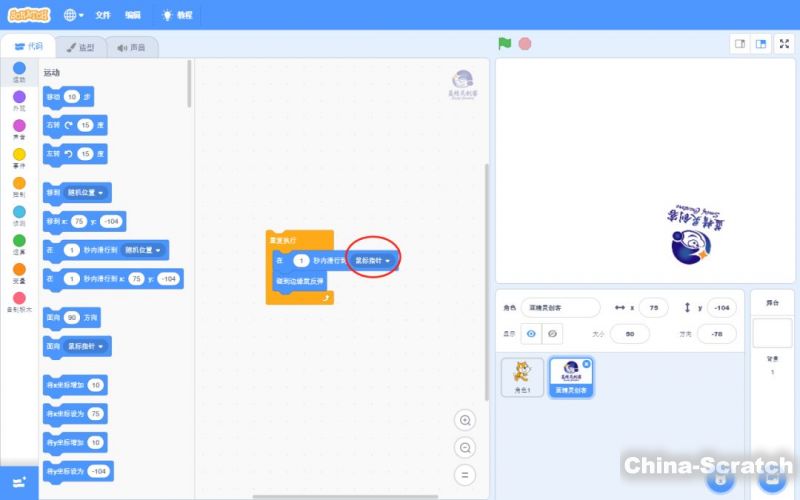The image size is (800, 500).
Task: Switch to the 造型 tab
Action: [80, 47]
